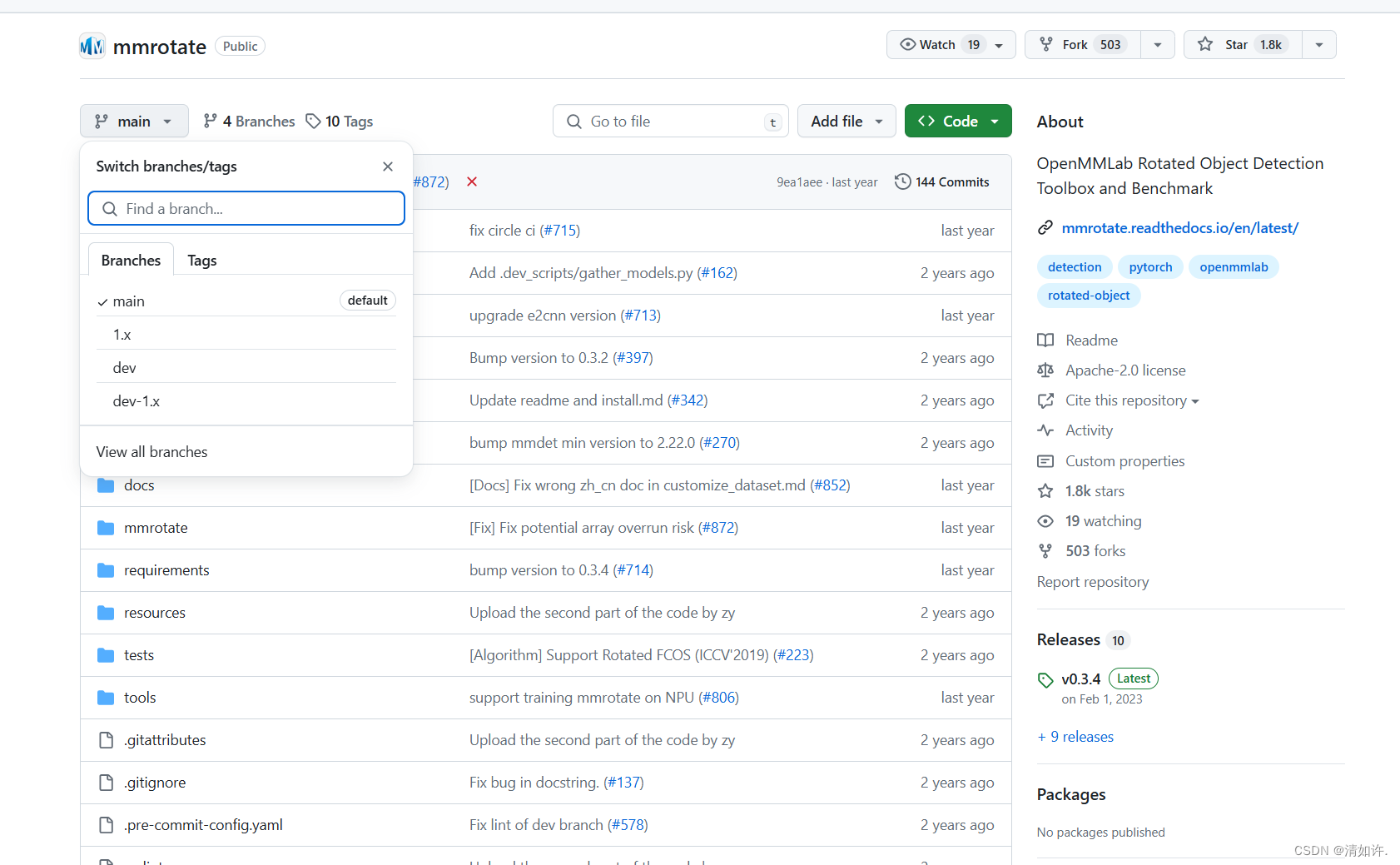Open the 144 Commits history link
This screenshot has height=865, width=1400.
click(x=942, y=181)
